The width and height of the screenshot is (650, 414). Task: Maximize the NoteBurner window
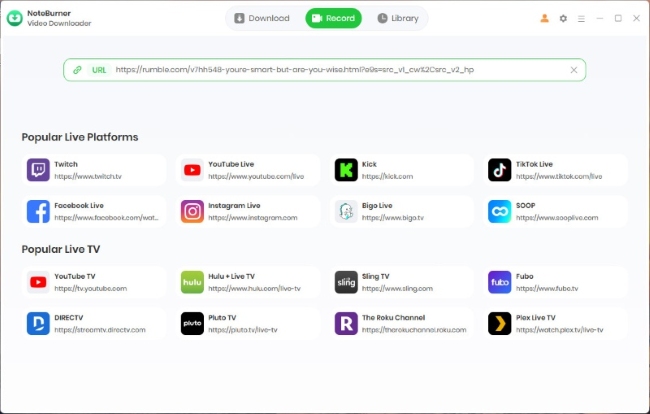pyautogui.click(x=618, y=18)
